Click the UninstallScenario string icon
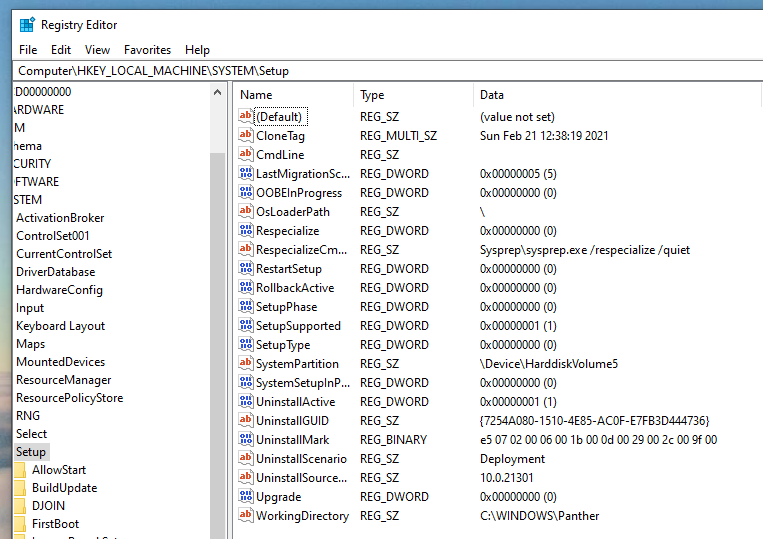 click(246, 457)
